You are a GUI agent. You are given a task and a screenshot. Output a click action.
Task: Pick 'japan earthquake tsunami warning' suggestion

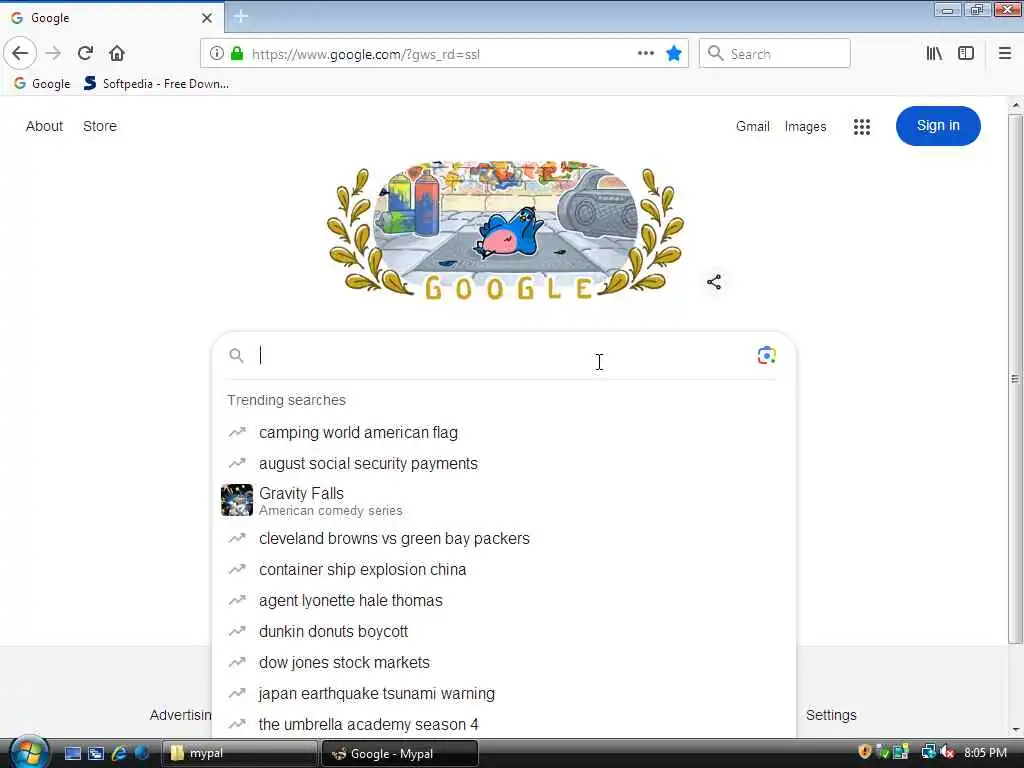[x=504, y=694]
